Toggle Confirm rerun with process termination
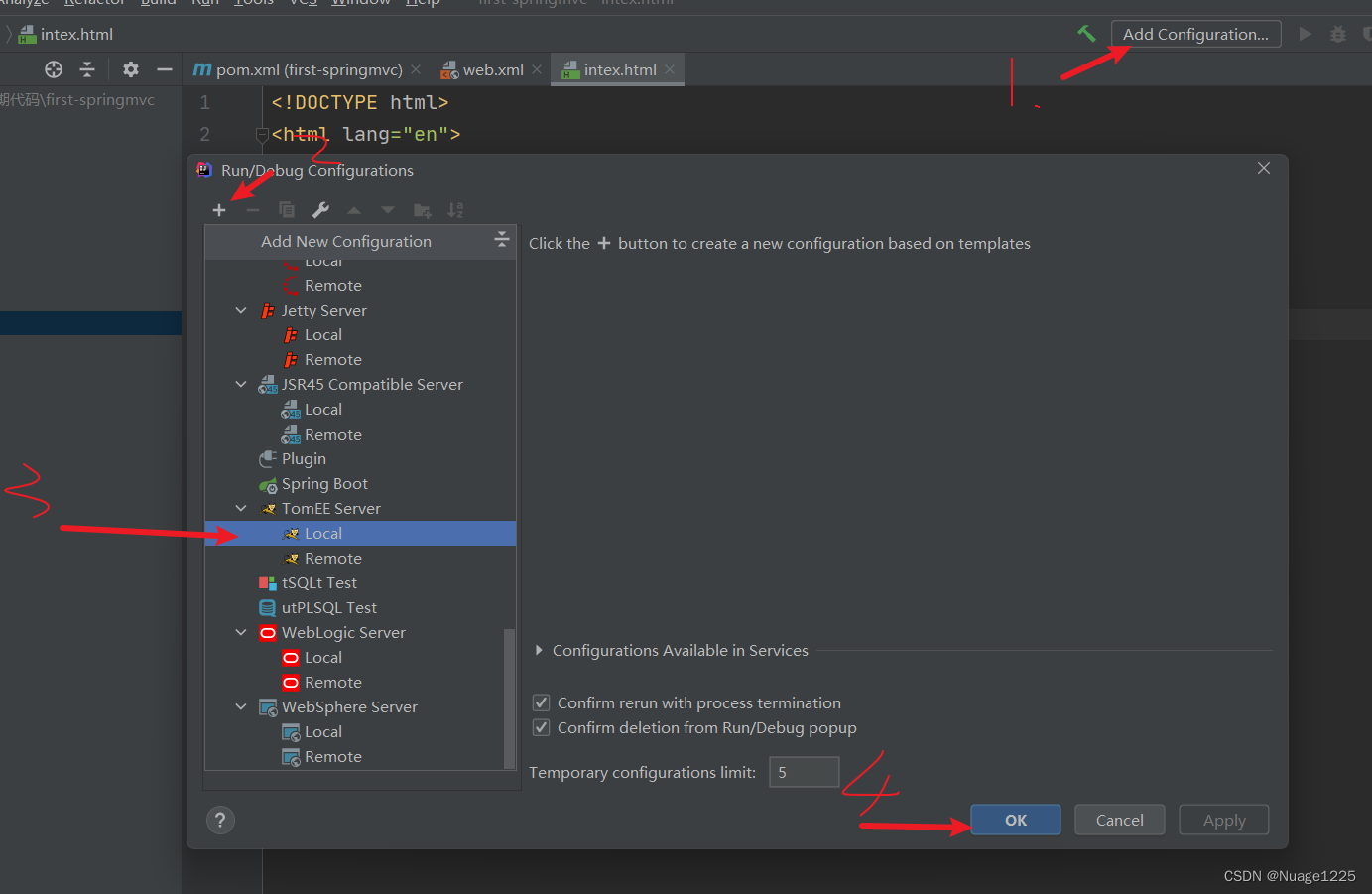1372x894 pixels. [x=542, y=702]
